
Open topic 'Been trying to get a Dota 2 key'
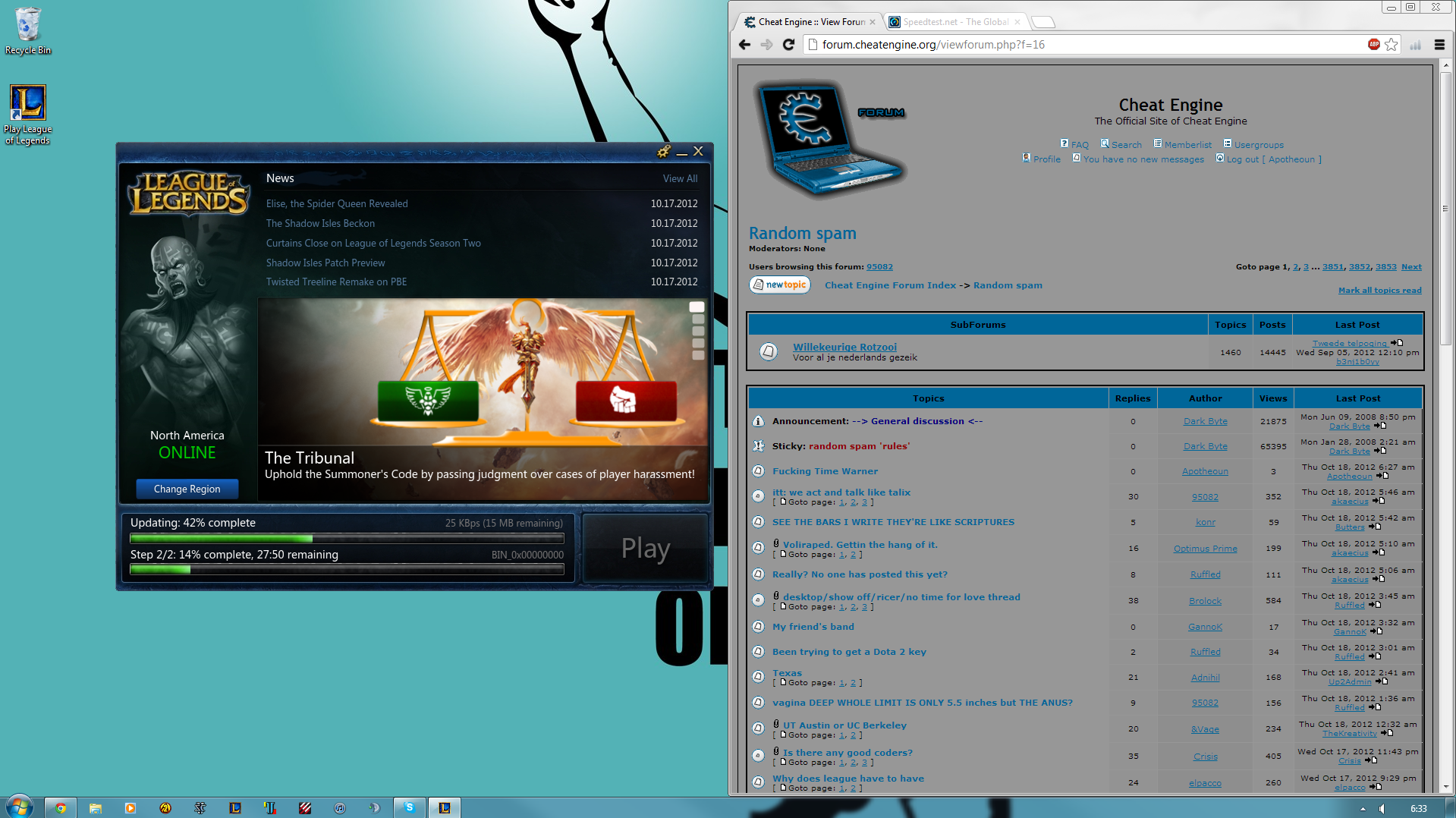point(849,652)
